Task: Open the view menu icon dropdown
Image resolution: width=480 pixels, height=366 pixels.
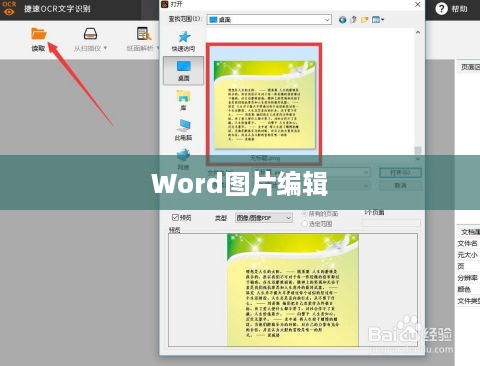Action: 378,20
